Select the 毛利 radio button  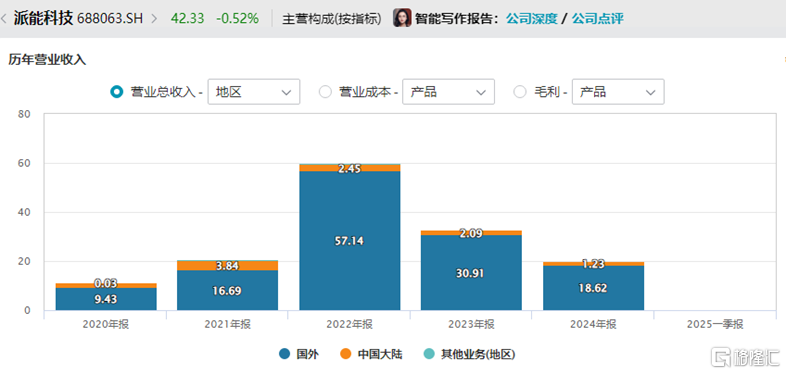pyautogui.click(x=520, y=92)
